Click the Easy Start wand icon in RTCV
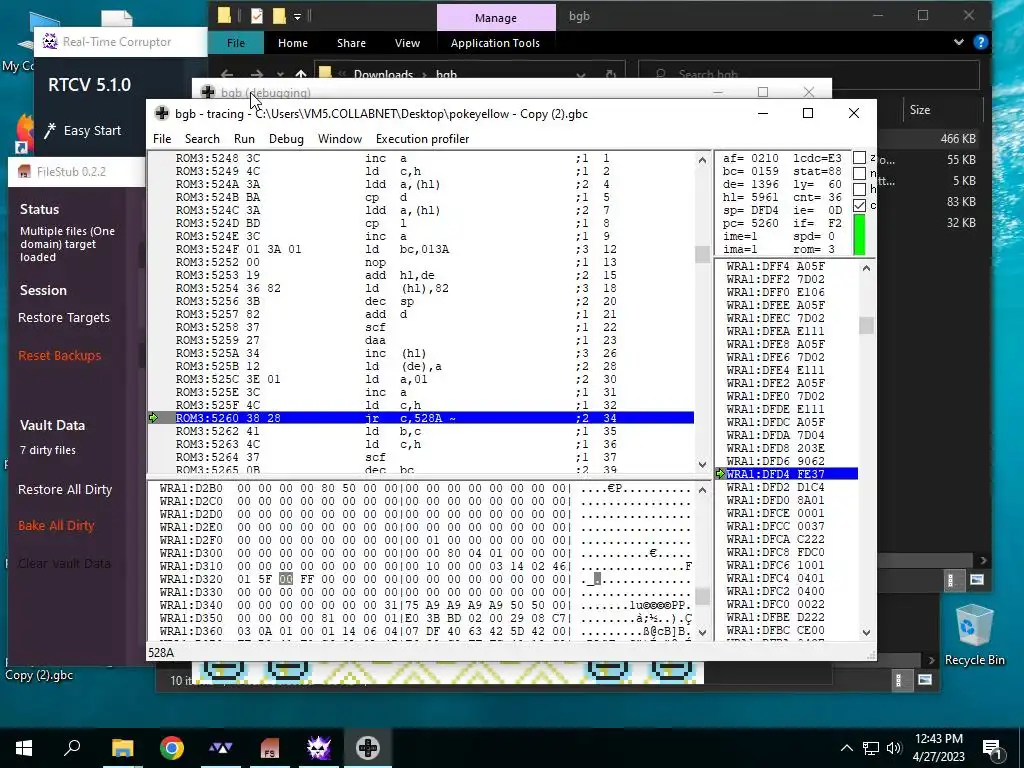1024x768 pixels. [x=50, y=131]
